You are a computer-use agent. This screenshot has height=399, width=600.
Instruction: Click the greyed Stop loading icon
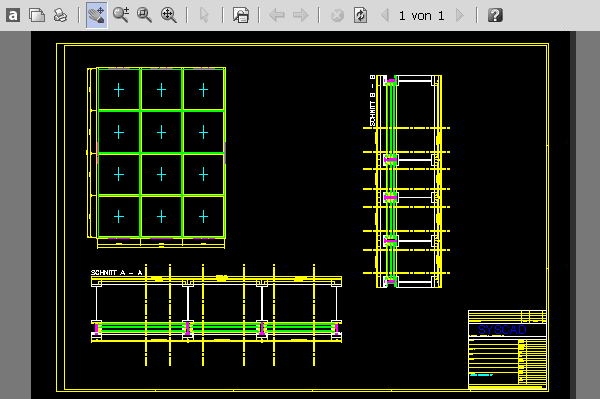(337, 16)
